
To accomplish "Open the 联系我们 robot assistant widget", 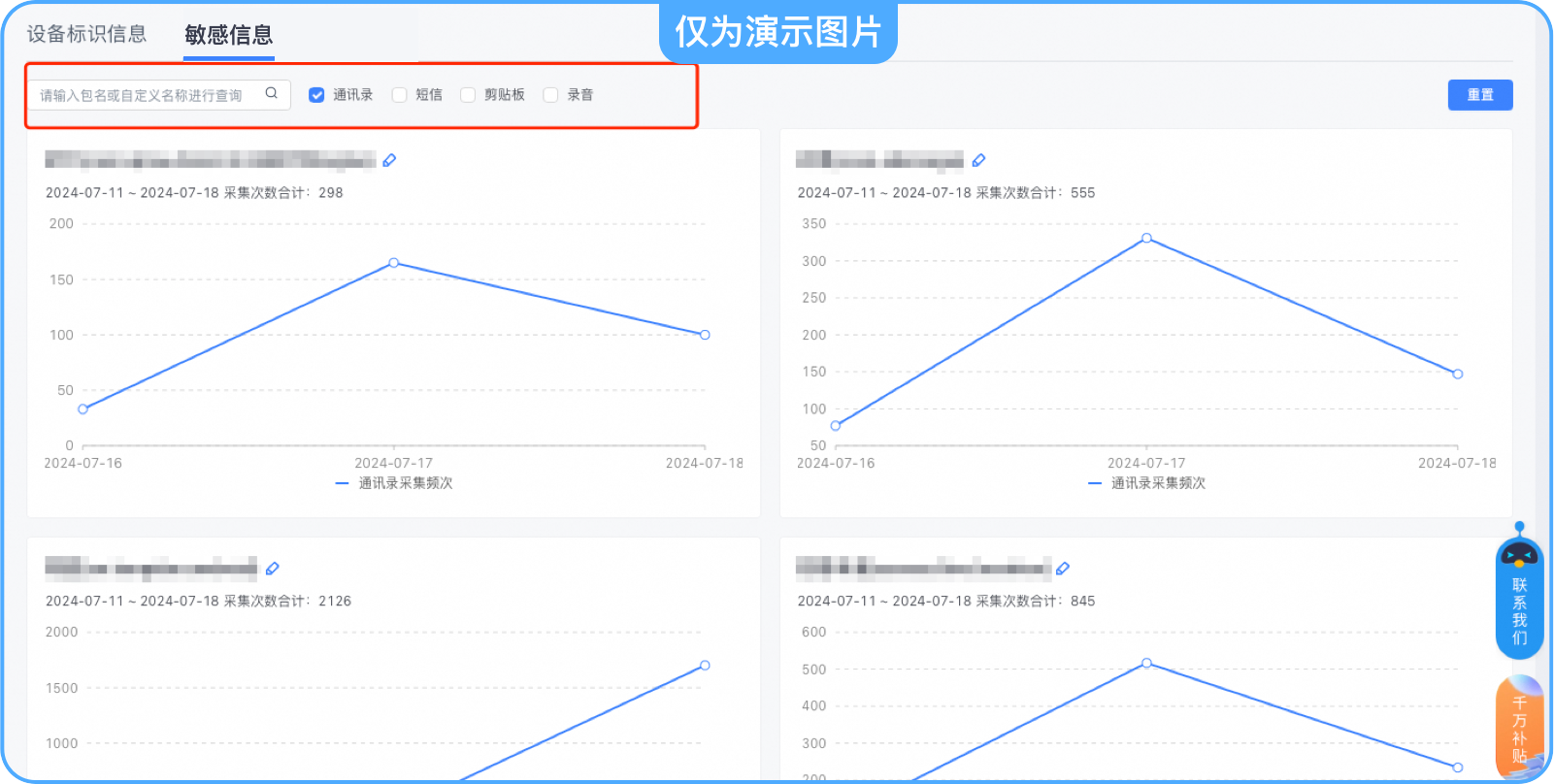I will [1519, 594].
